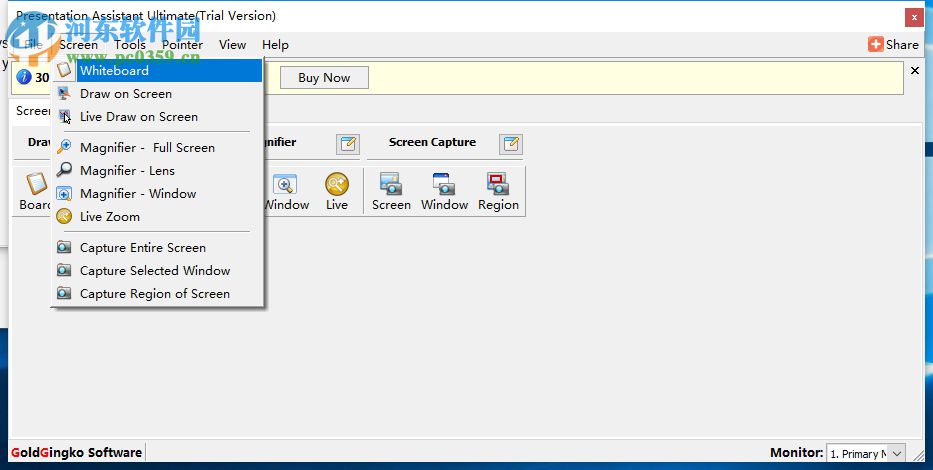Image resolution: width=933 pixels, height=470 pixels.
Task: Click Live Zoom item icon
Action: [x=64, y=217]
